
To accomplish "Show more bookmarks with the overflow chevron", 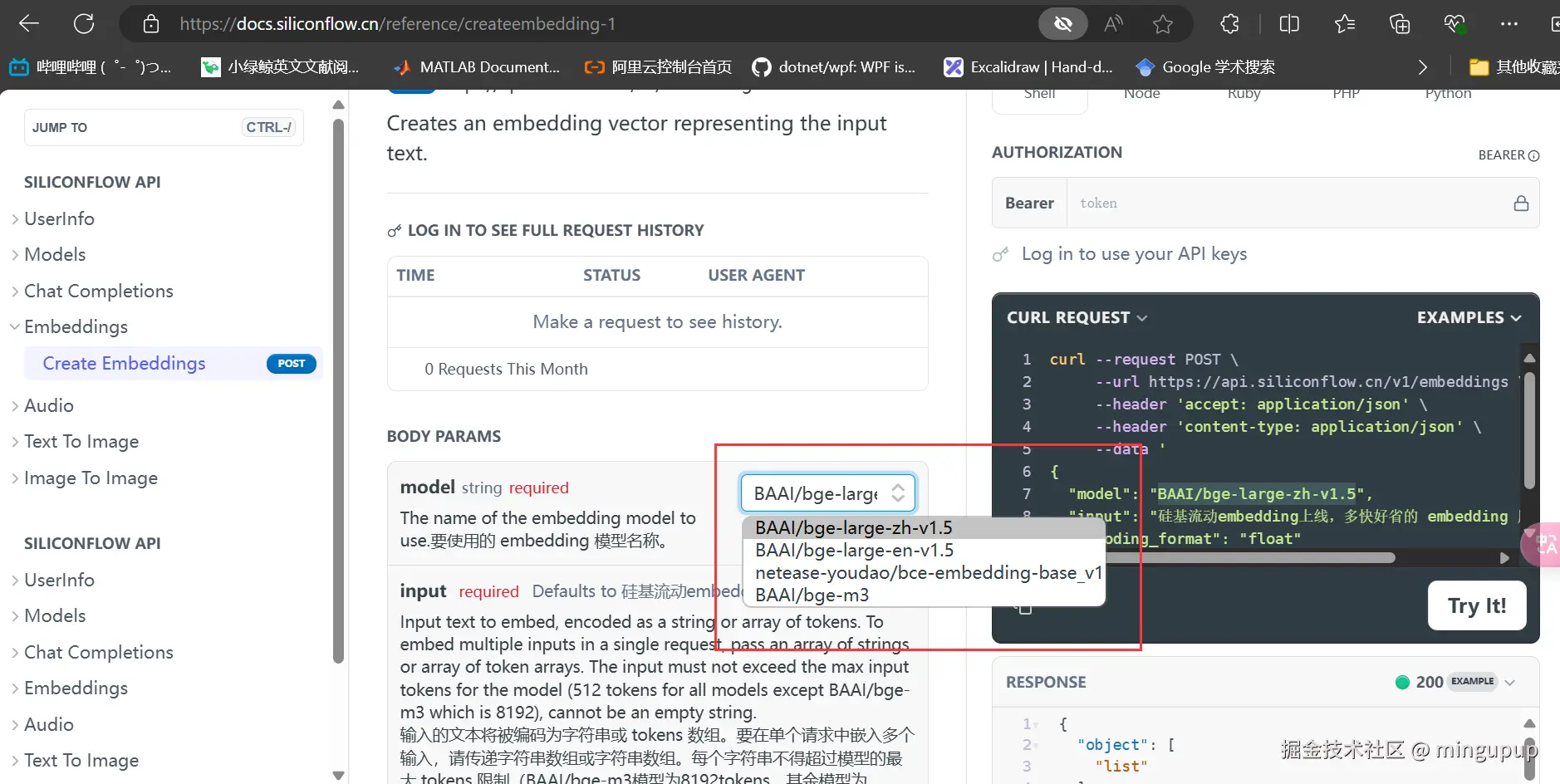I will [x=1423, y=67].
